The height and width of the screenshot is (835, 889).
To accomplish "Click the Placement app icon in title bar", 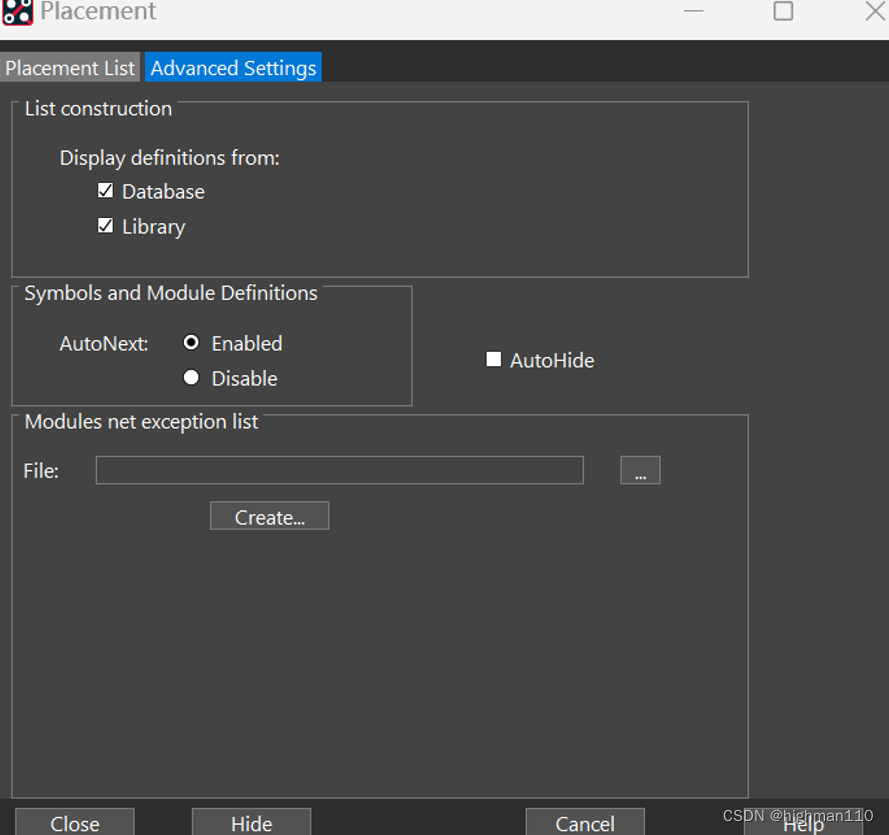I will (18, 12).
